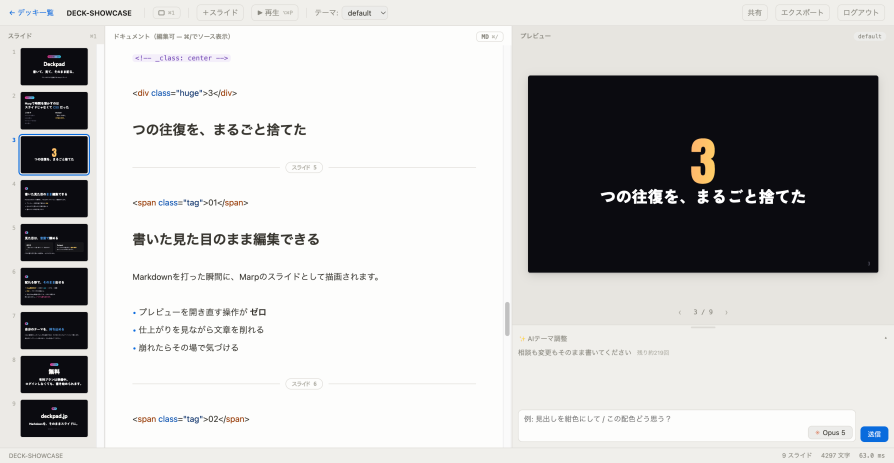Select slide 7 thumbnail

pyautogui.click(x=54, y=331)
